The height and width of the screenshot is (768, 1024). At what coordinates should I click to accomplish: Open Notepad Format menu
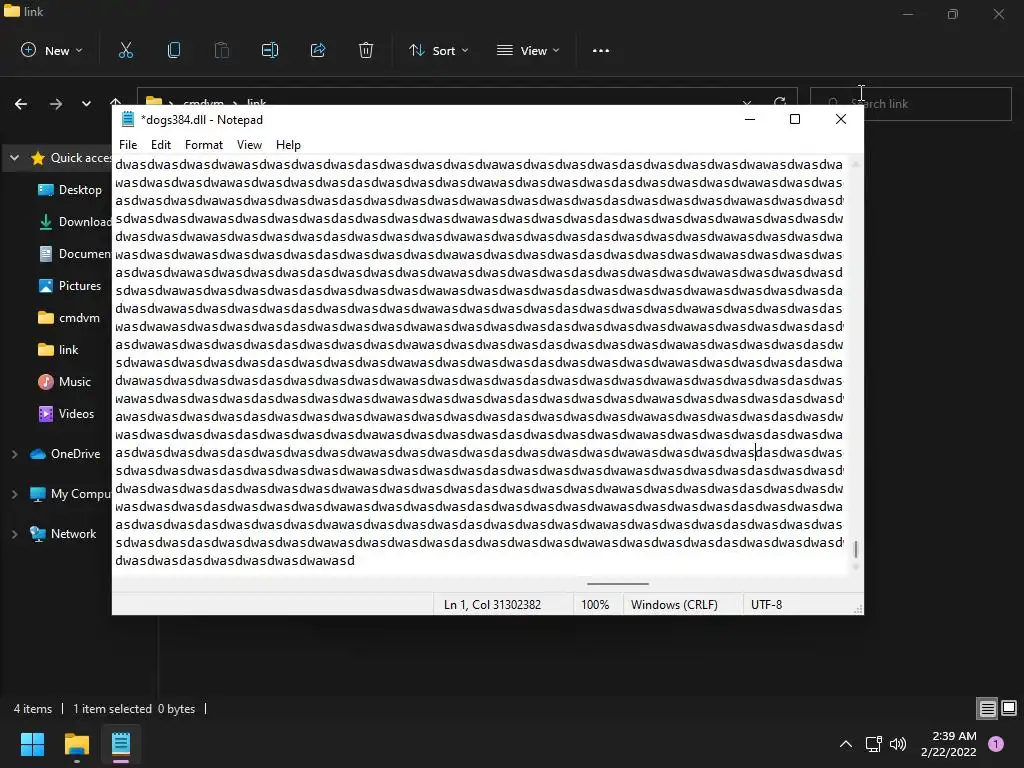click(204, 145)
